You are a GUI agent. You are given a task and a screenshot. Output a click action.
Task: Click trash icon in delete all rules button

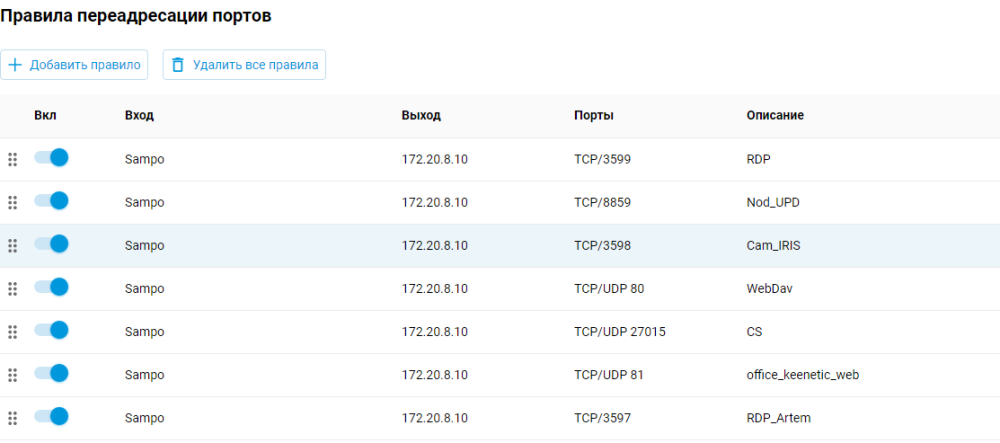point(178,65)
